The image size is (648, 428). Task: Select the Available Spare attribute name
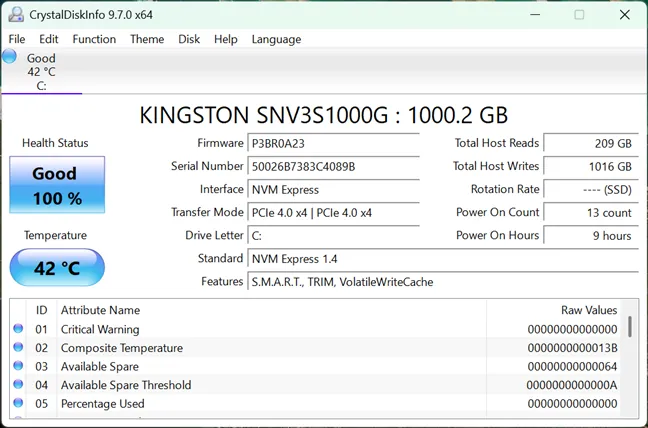[100, 366]
